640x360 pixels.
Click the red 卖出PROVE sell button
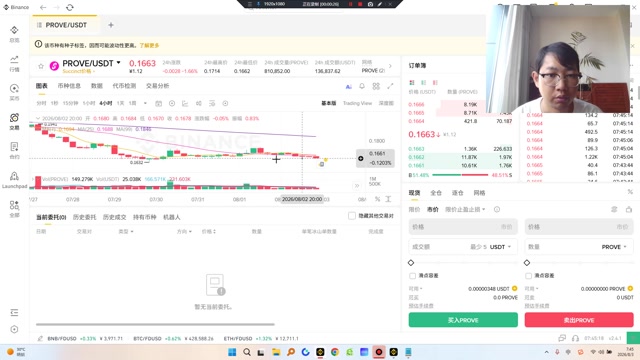579,320
